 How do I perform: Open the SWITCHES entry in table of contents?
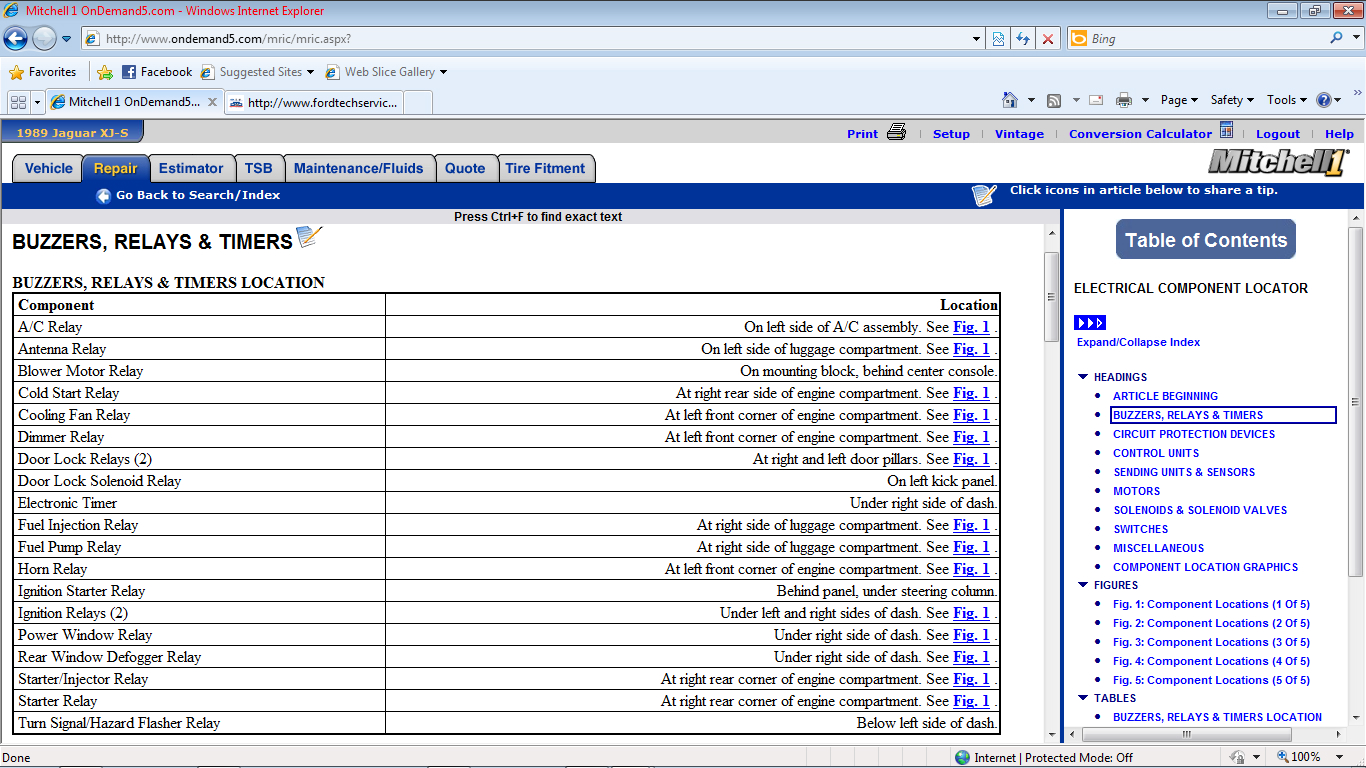(x=1140, y=529)
